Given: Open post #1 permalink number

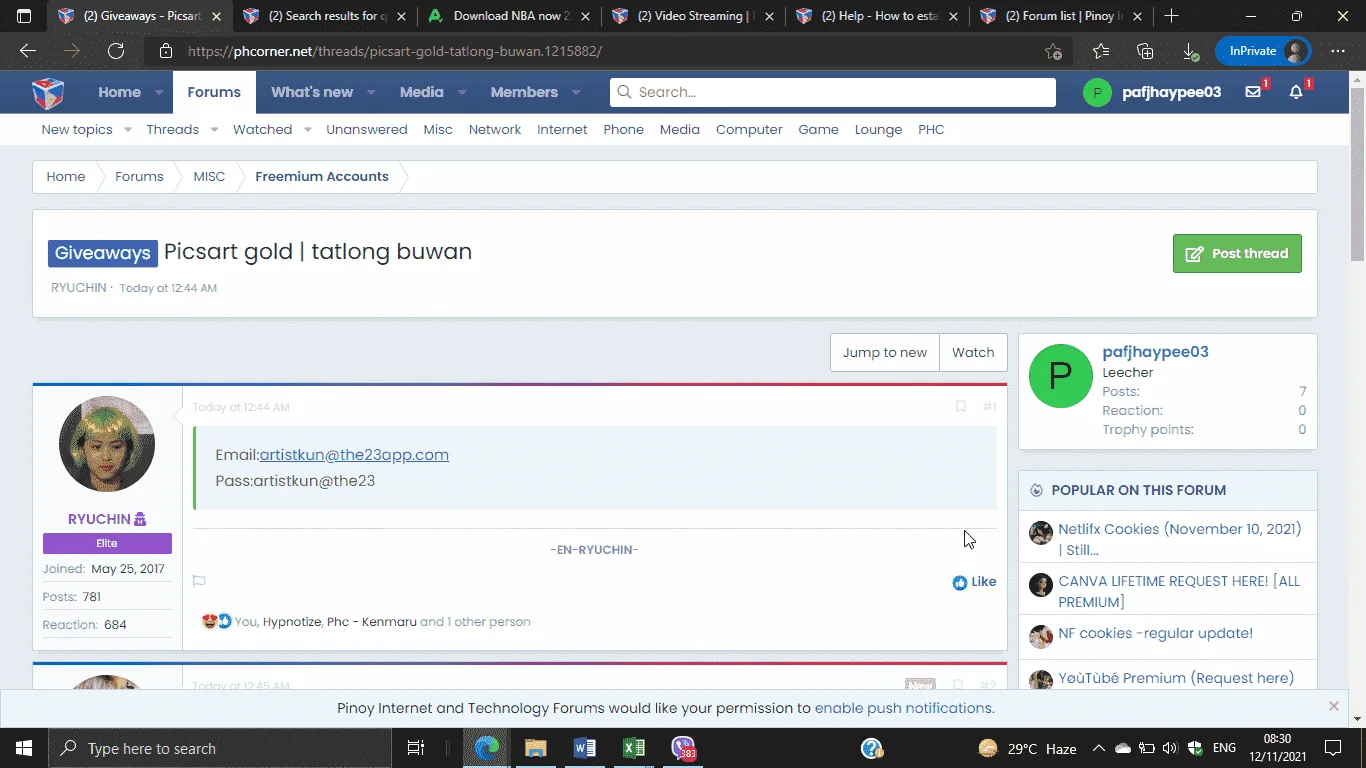Looking at the screenshot, I should [x=989, y=407].
